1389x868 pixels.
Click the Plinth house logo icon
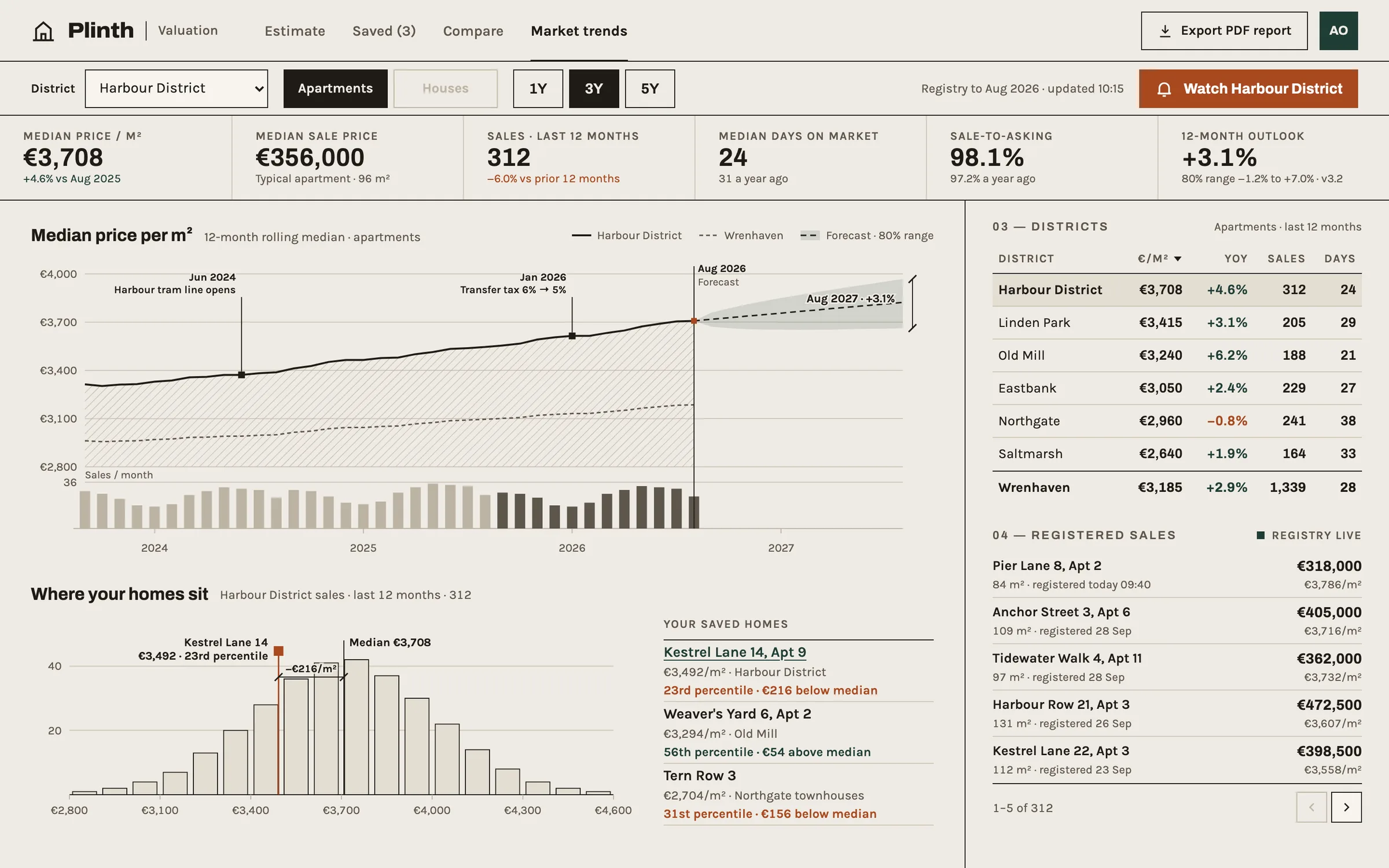point(43,31)
